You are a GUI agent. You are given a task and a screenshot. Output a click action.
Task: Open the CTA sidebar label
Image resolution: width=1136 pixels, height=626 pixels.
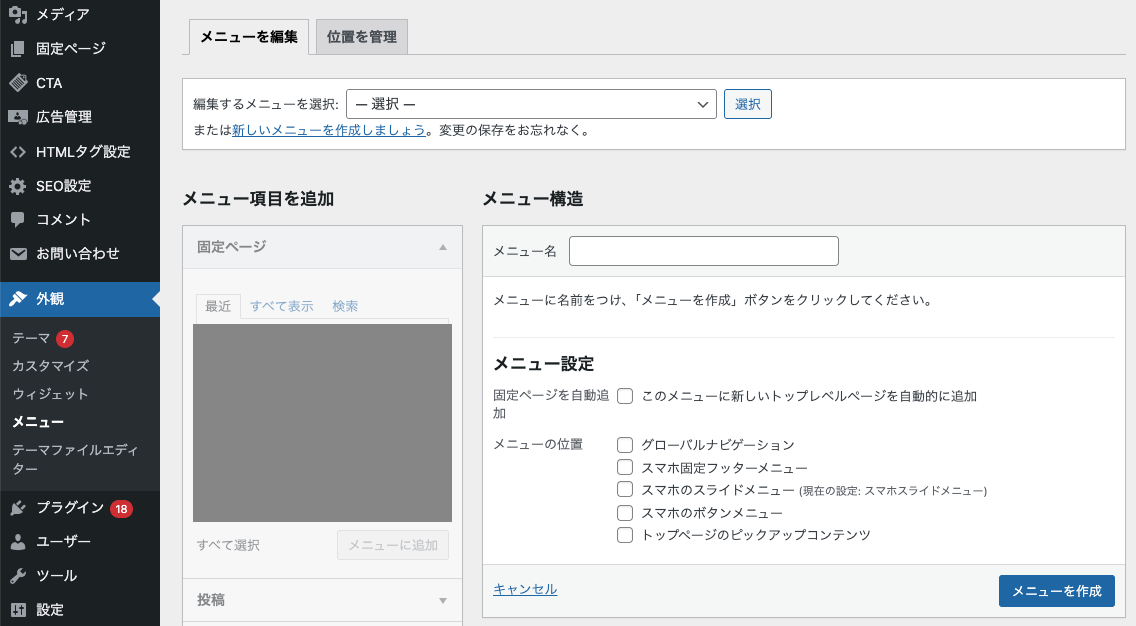(x=49, y=83)
